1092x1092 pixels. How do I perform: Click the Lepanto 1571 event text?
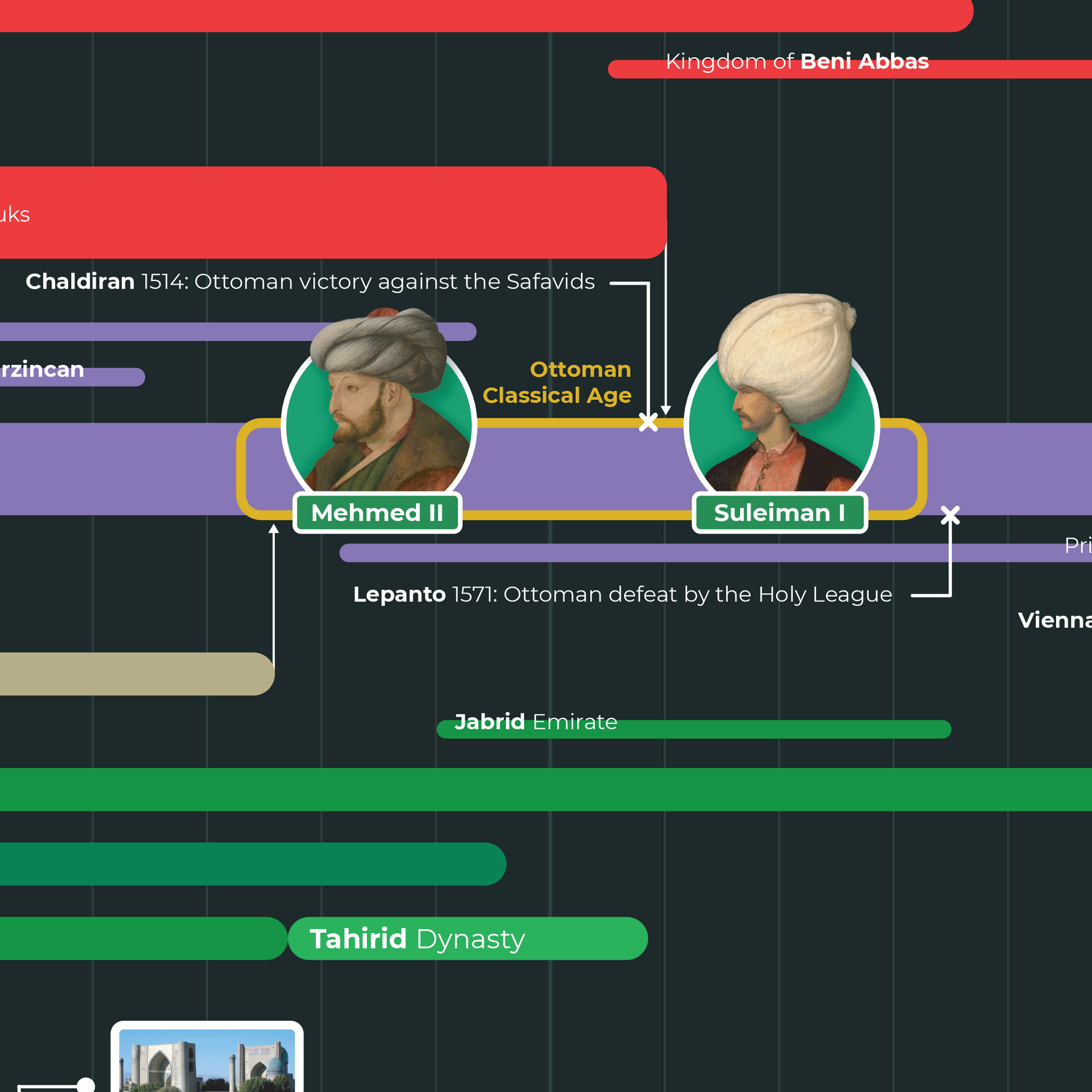[622, 594]
